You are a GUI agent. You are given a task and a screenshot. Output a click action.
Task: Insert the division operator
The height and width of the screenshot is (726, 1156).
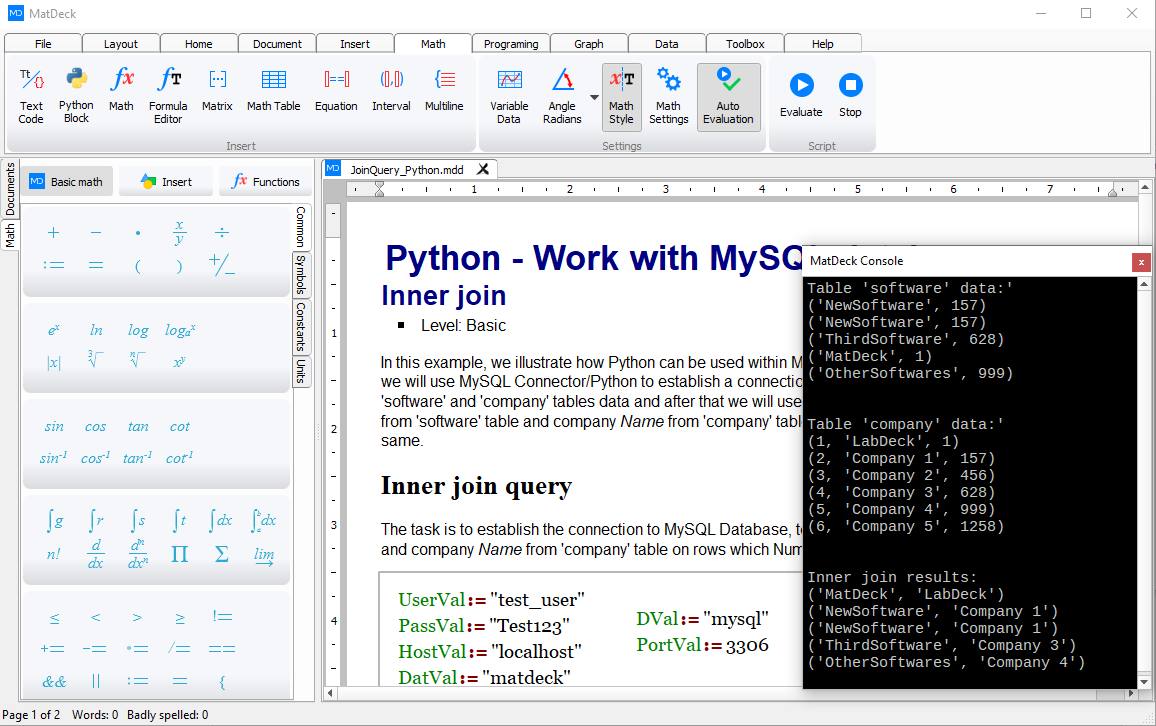[222, 233]
